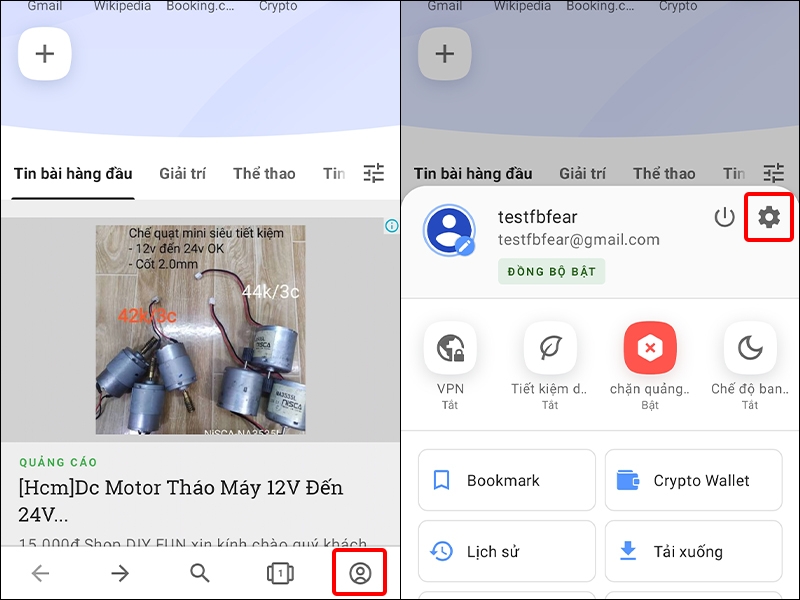The width and height of the screenshot is (800, 600).
Task: Tap the ĐỒNG BỘ BẬT sync badge
Action: [552, 271]
